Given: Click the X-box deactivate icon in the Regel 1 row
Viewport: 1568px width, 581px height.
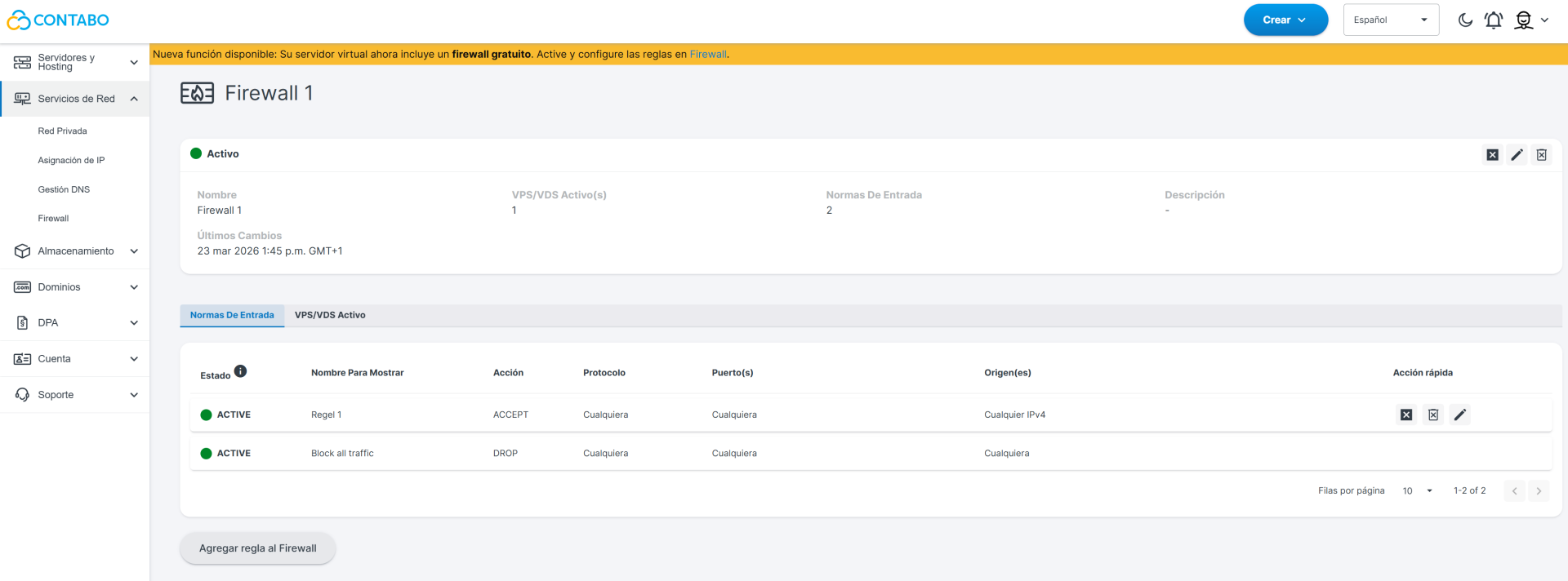Looking at the screenshot, I should [1406, 415].
